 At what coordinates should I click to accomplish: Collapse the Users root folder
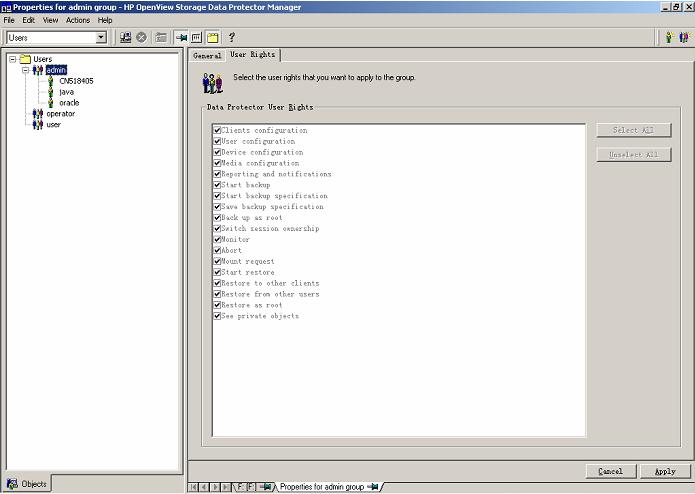pyautogui.click(x=13, y=59)
